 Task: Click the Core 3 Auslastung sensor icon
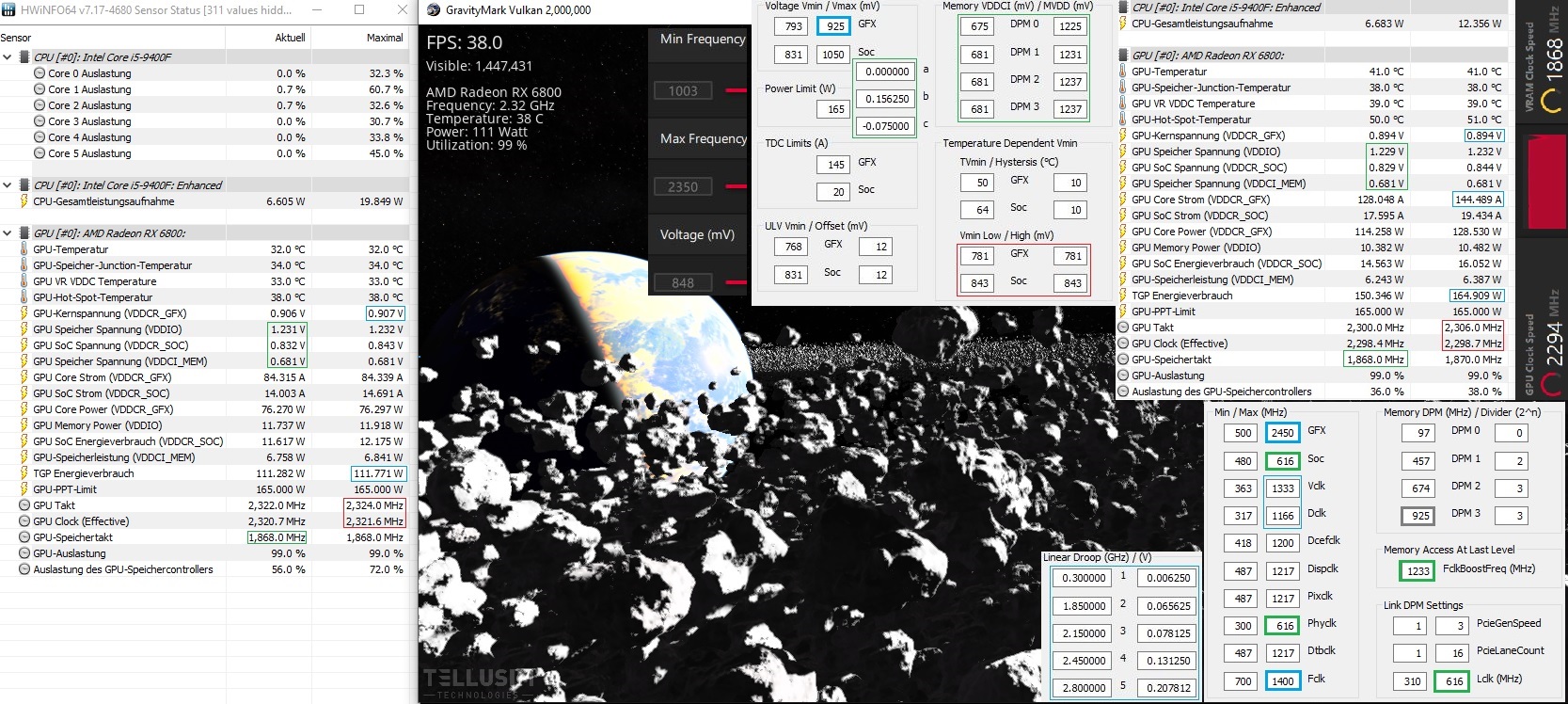[x=40, y=121]
